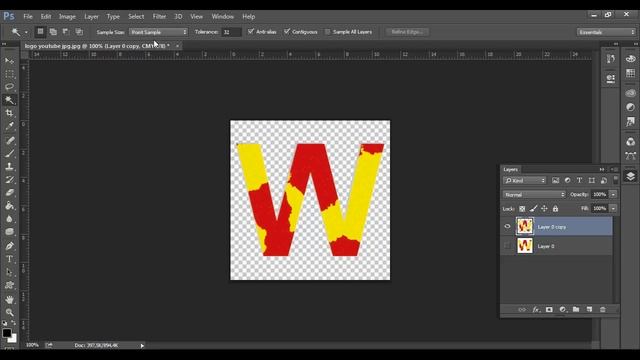Toggle lock position icon
The width and height of the screenshot is (640, 360).
click(544, 209)
